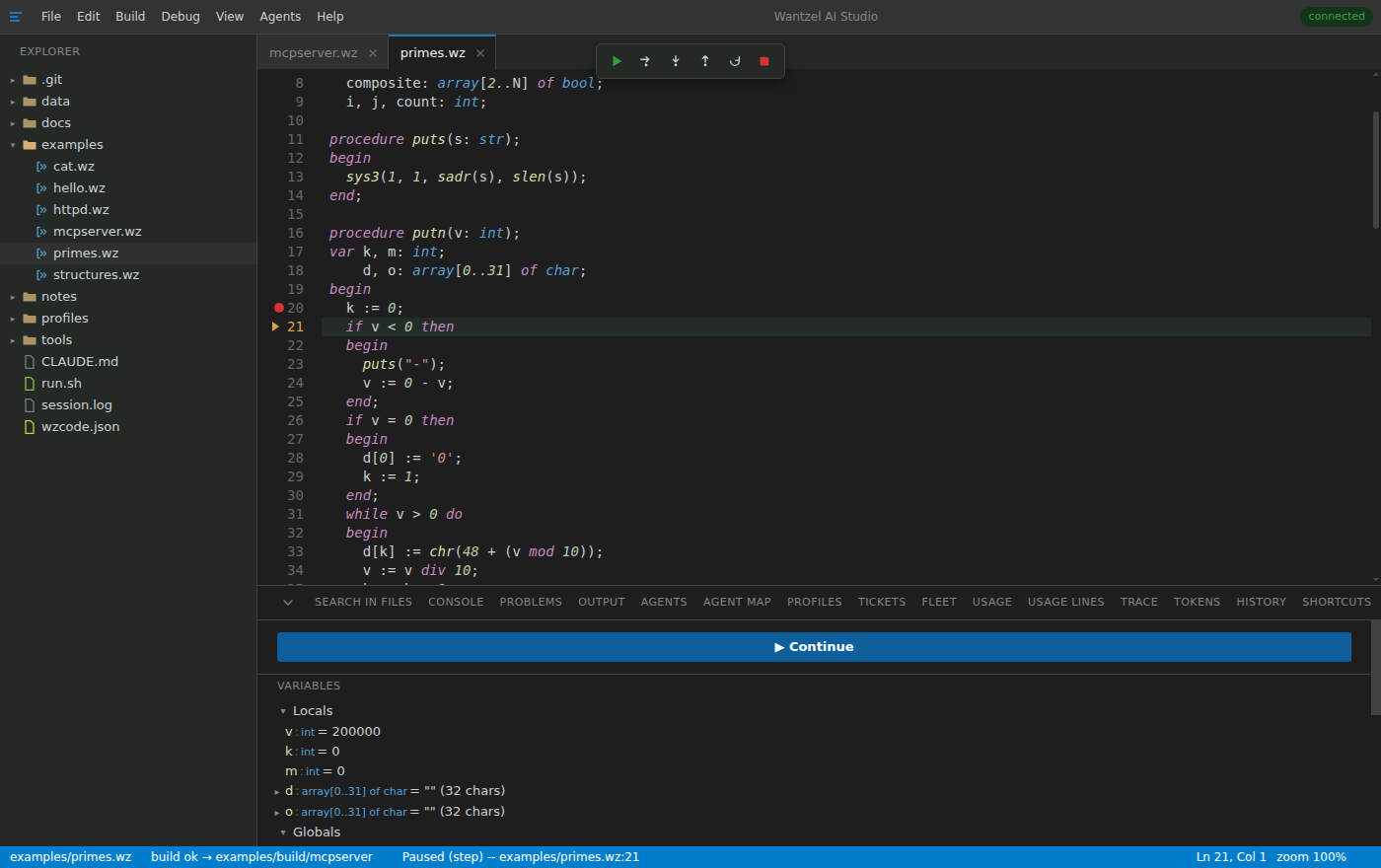Expand the d array variable
This screenshot has width=1381, height=868.
click(277, 791)
